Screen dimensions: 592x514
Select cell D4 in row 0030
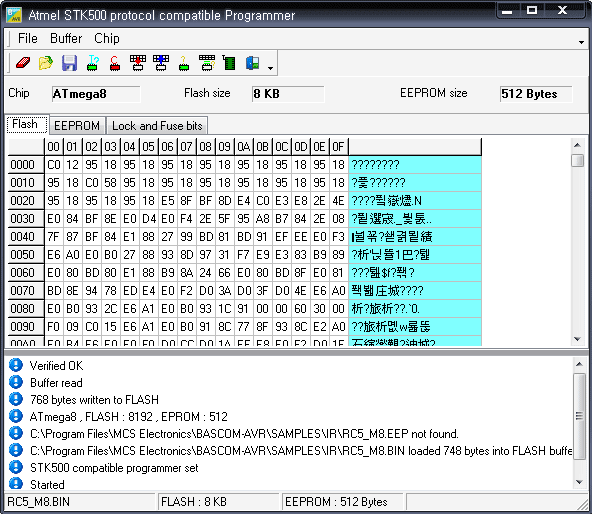[x=149, y=219]
